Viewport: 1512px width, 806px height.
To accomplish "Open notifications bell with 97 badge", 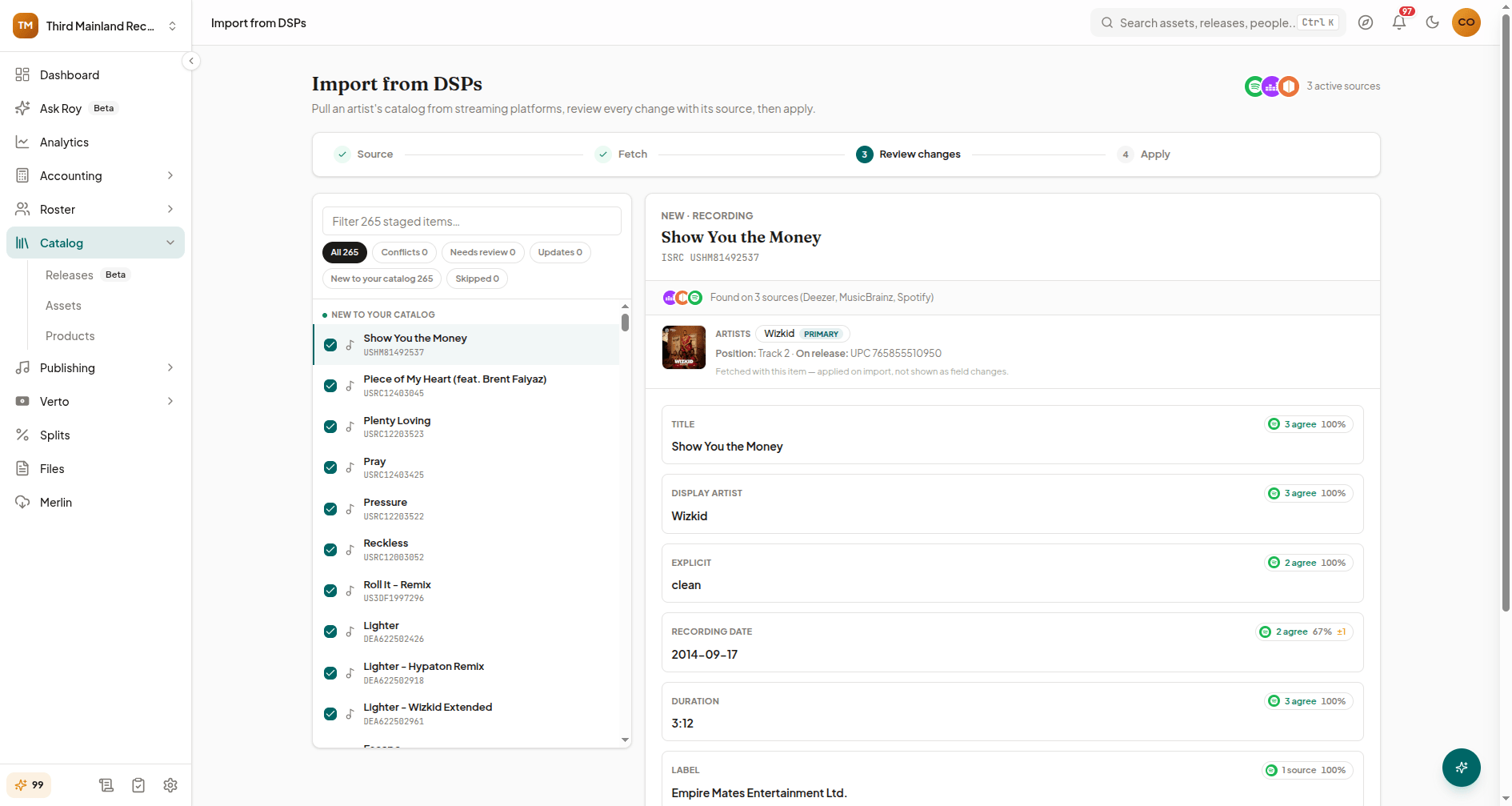I will [x=1399, y=22].
